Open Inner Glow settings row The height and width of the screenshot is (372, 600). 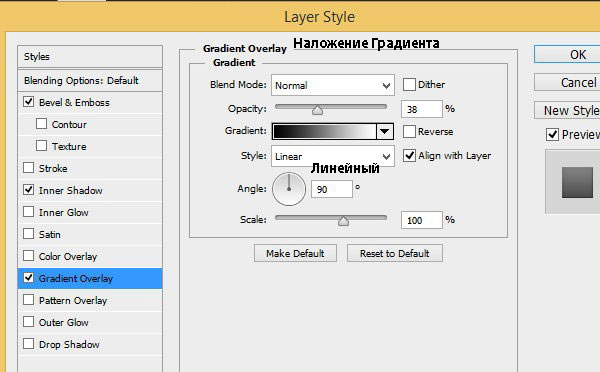click(x=90, y=212)
